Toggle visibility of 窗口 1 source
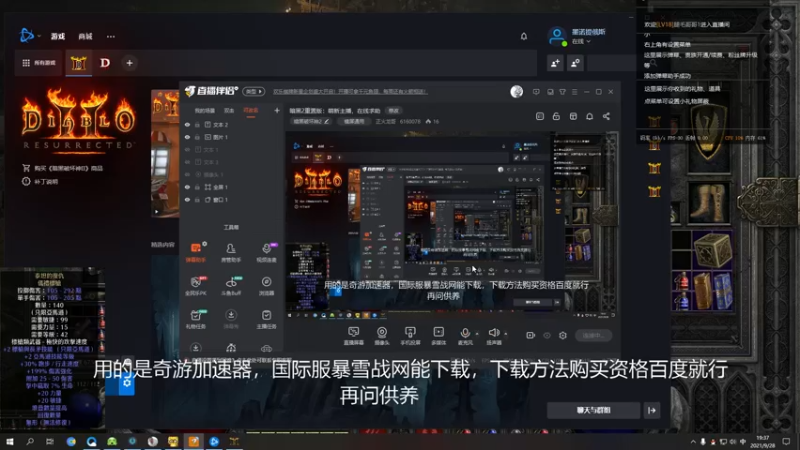Screen dimensions: 800x450 tap(187, 199)
